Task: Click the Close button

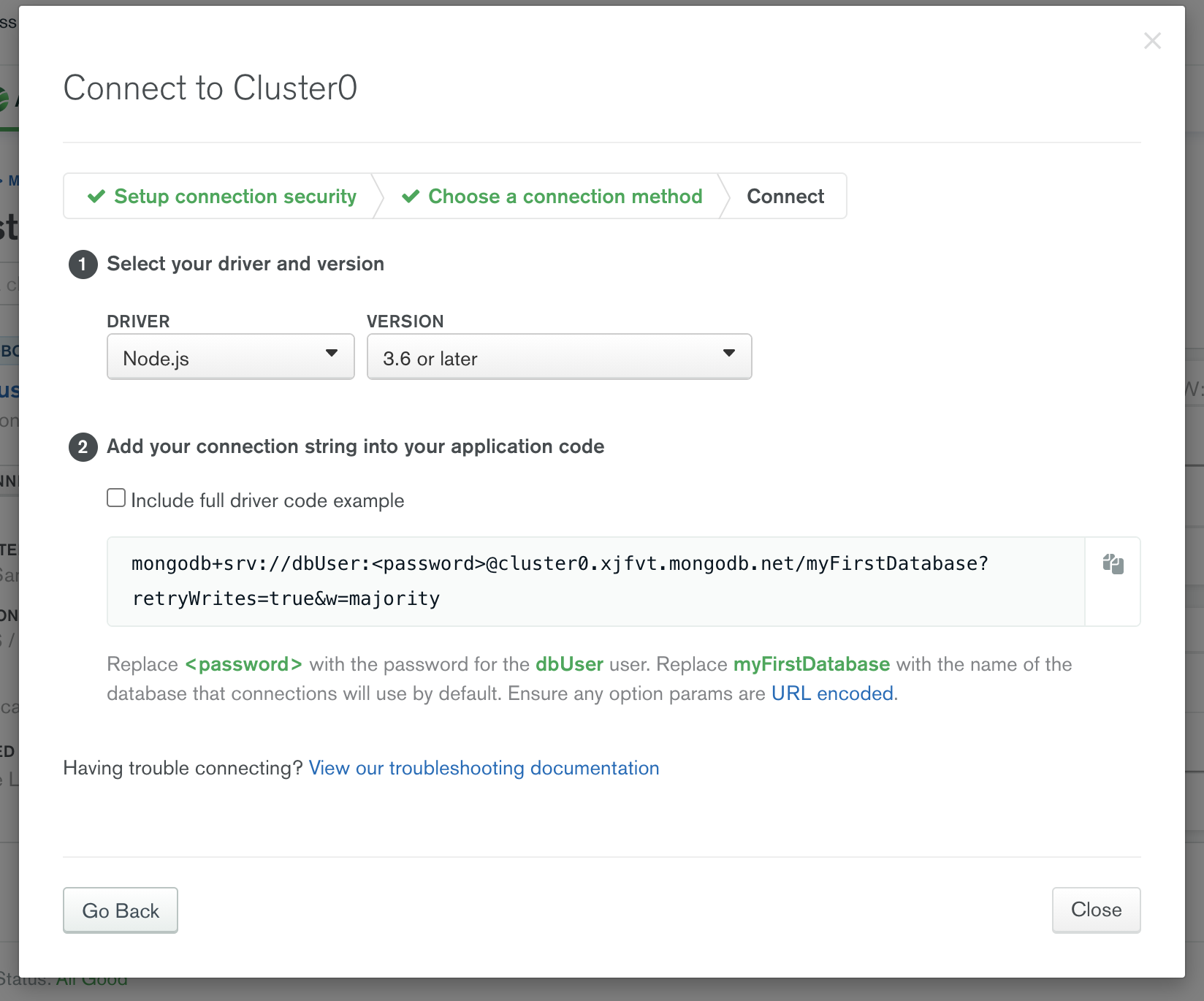Action: point(1096,910)
